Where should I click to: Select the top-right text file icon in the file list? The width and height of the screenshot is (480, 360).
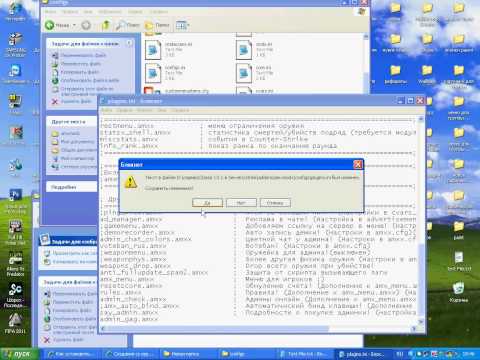click(244, 50)
